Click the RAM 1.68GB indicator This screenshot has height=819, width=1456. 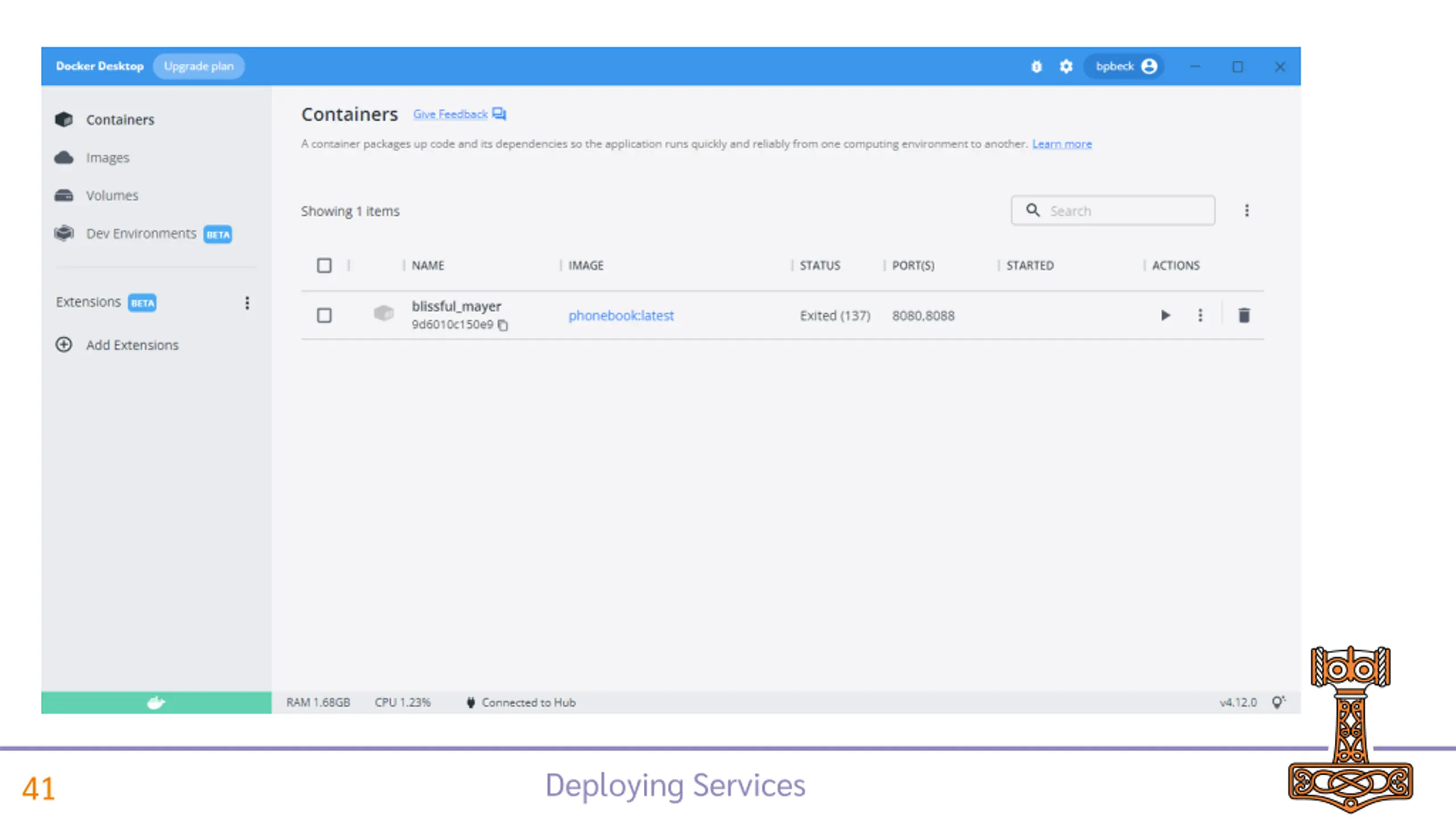(x=318, y=702)
